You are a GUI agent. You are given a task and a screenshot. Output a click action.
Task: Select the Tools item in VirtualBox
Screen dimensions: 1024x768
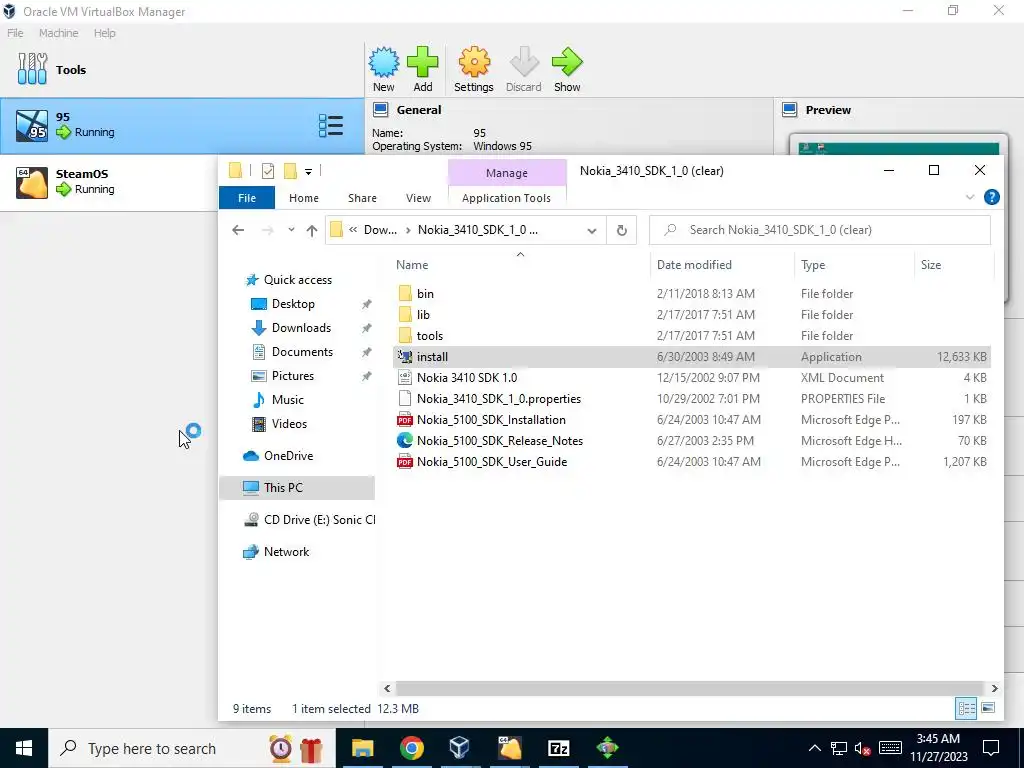click(x=182, y=69)
